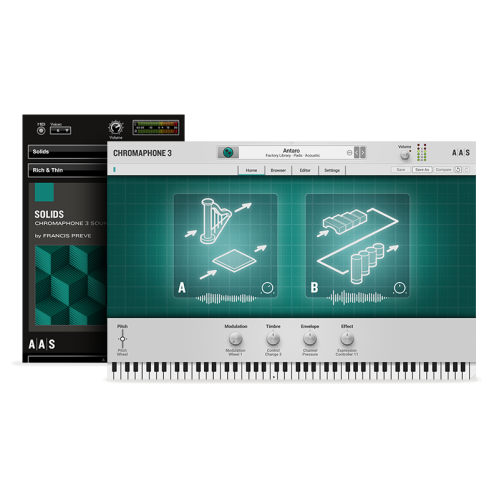Switch to the Home tab

pyautogui.click(x=251, y=170)
